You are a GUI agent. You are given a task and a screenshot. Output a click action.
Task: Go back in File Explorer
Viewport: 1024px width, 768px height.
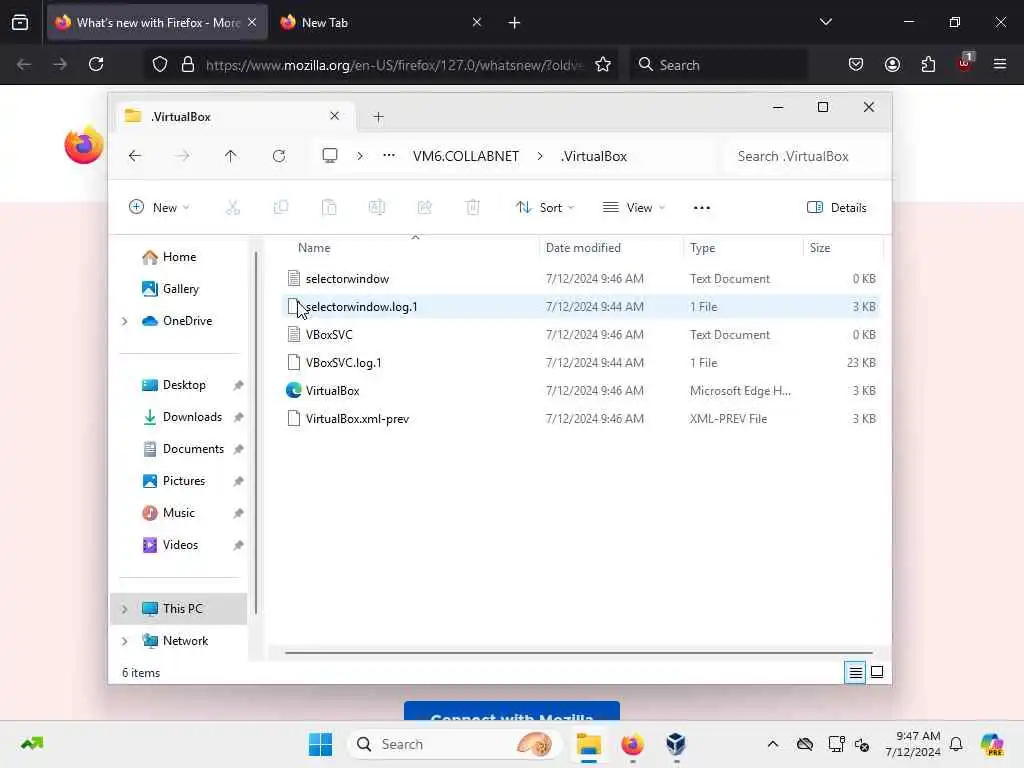click(135, 156)
